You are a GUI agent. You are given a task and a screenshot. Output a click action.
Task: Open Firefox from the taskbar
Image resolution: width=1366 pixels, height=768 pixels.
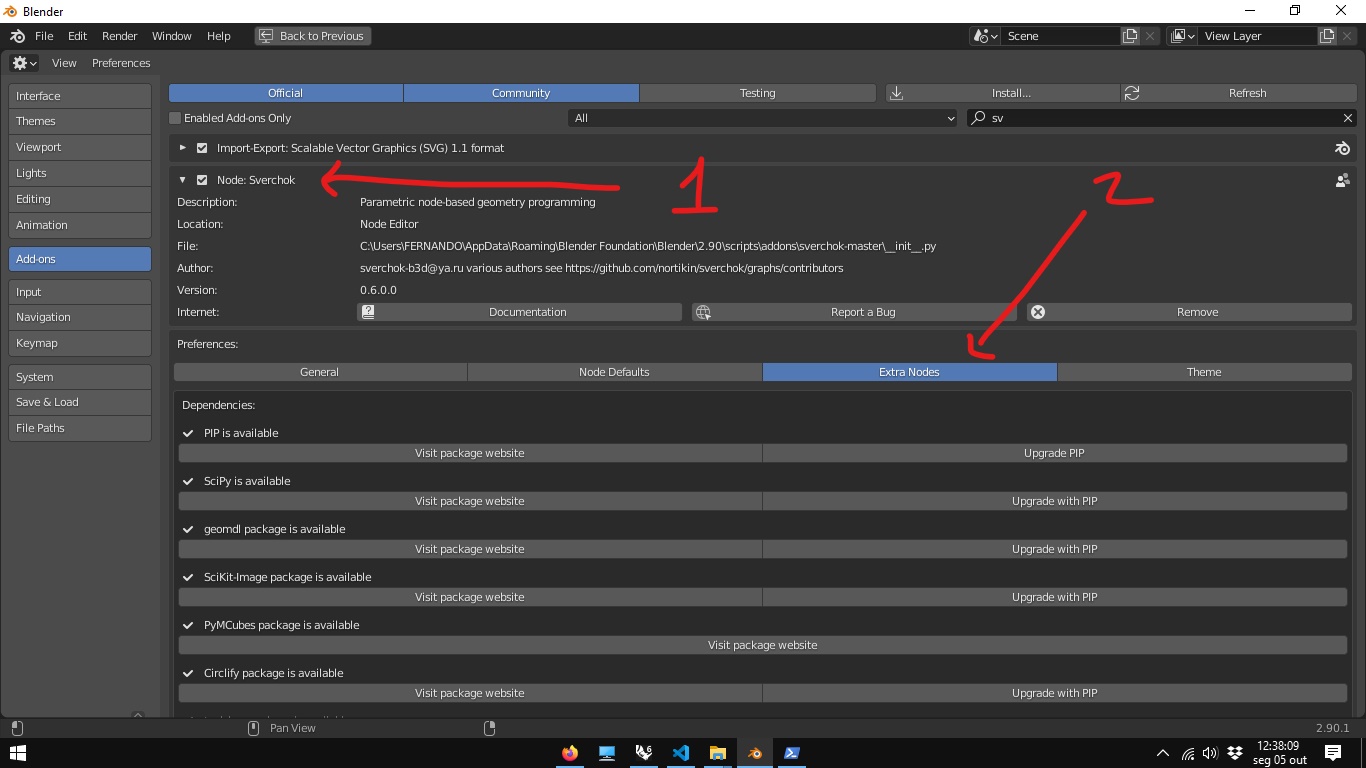tap(570, 753)
